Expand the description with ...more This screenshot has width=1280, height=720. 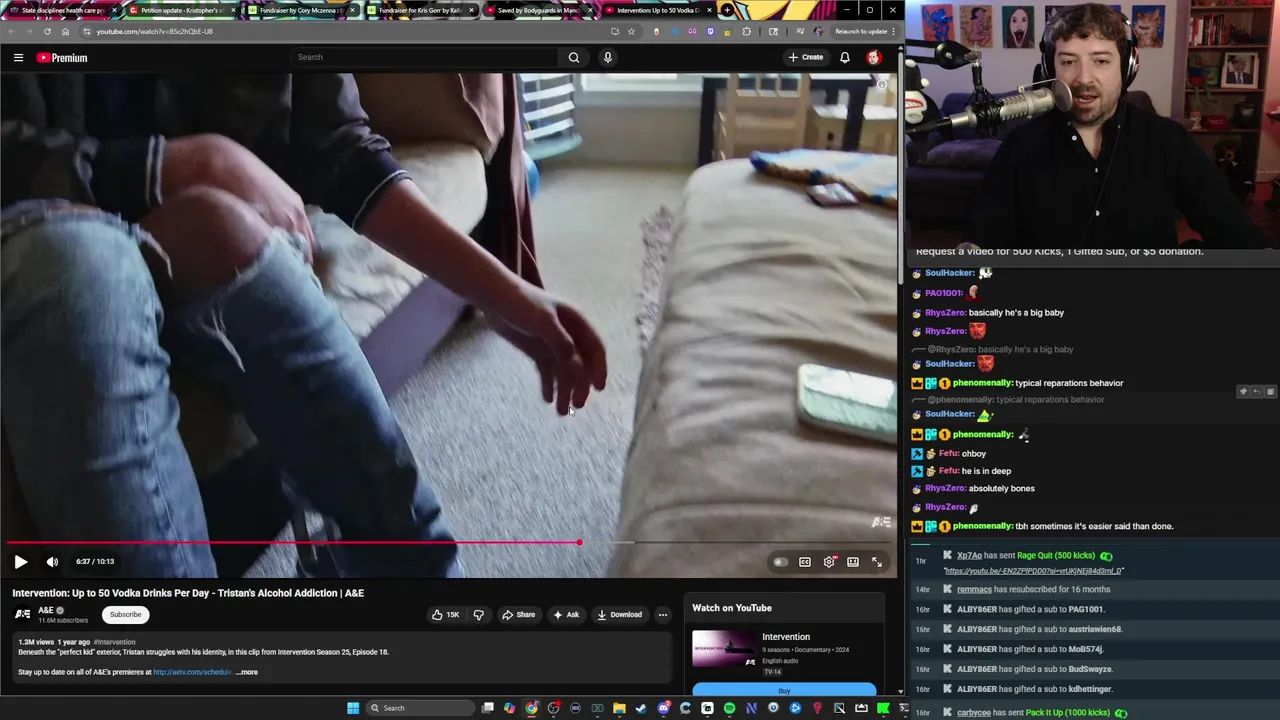pos(247,672)
